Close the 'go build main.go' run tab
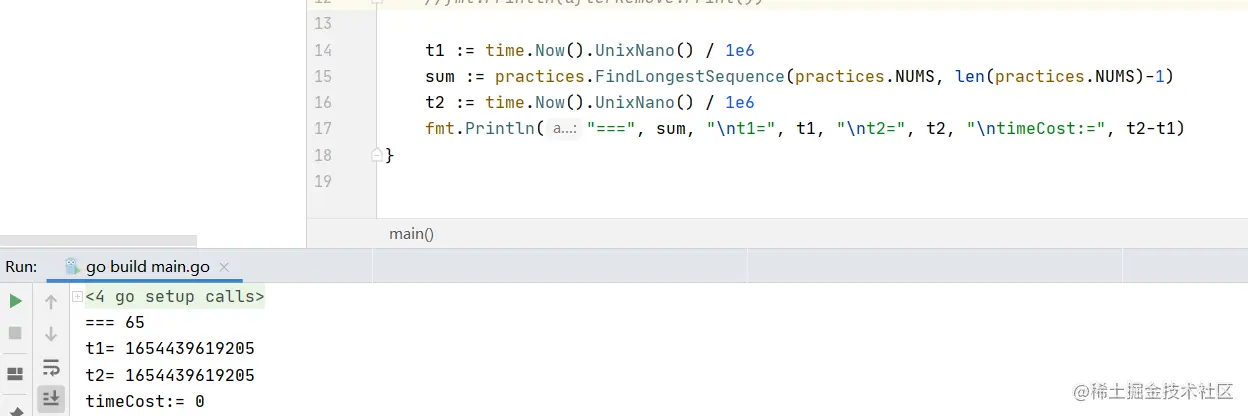Screen dimensions: 1248x416 (x=224, y=267)
